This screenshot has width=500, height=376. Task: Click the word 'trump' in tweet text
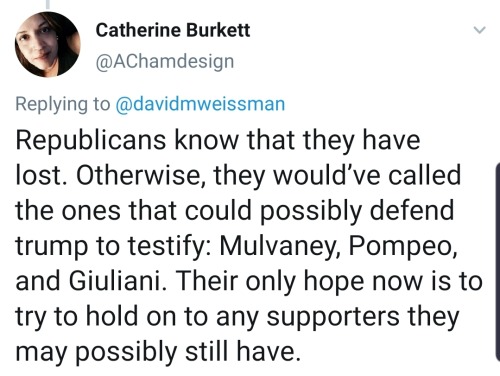click(51, 247)
